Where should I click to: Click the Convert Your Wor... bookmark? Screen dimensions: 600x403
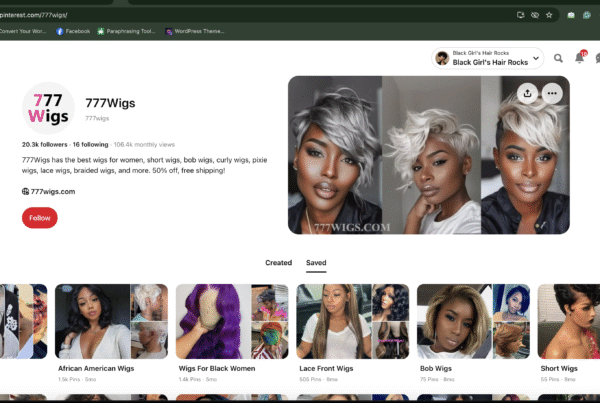pyautogui.click(x=23, y=31)
